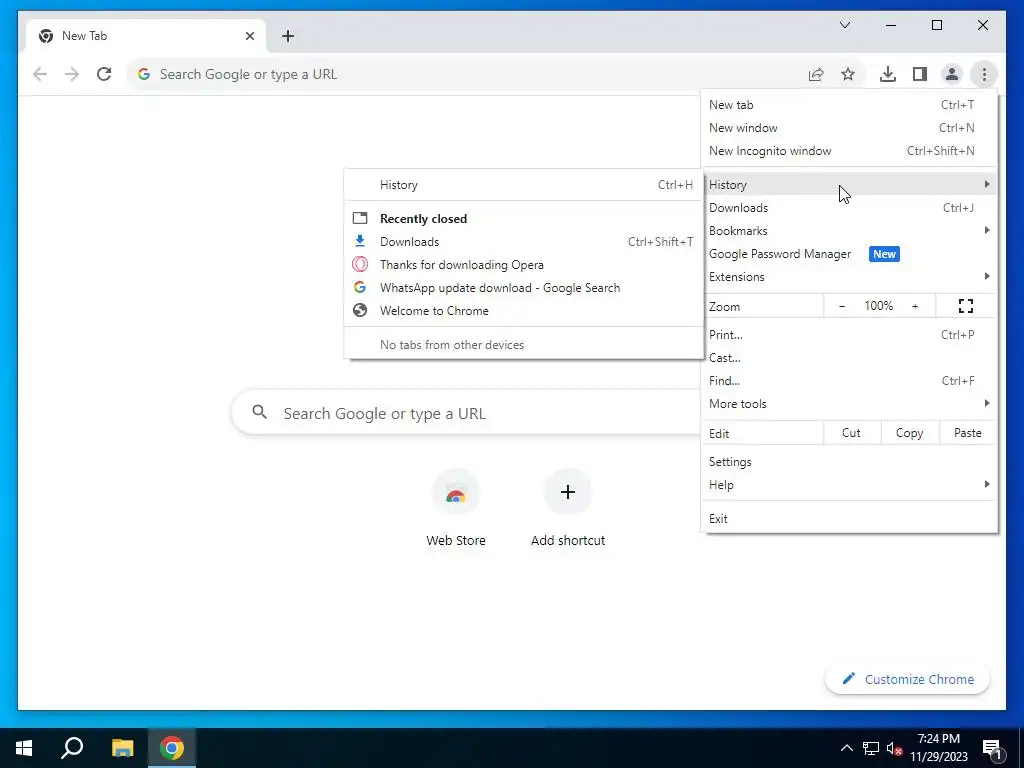Open a new tab with plus button
This screenshot has width=1024, height=768.
[x=288, y=36]
